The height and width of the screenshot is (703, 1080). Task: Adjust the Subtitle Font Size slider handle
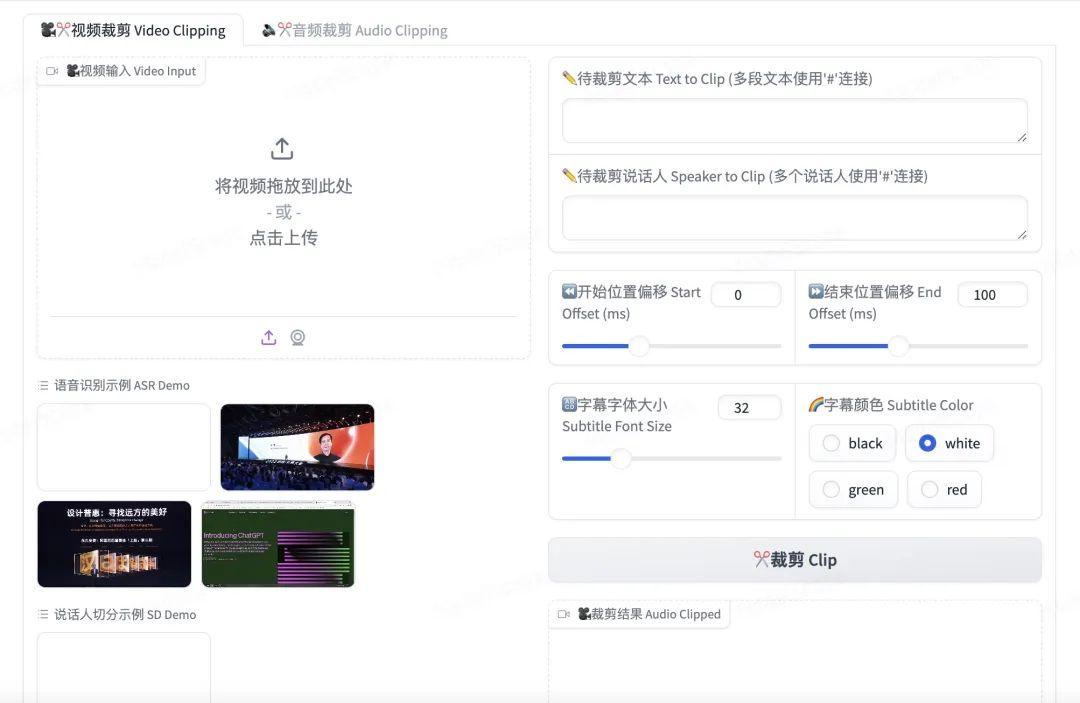coord(621,458)
